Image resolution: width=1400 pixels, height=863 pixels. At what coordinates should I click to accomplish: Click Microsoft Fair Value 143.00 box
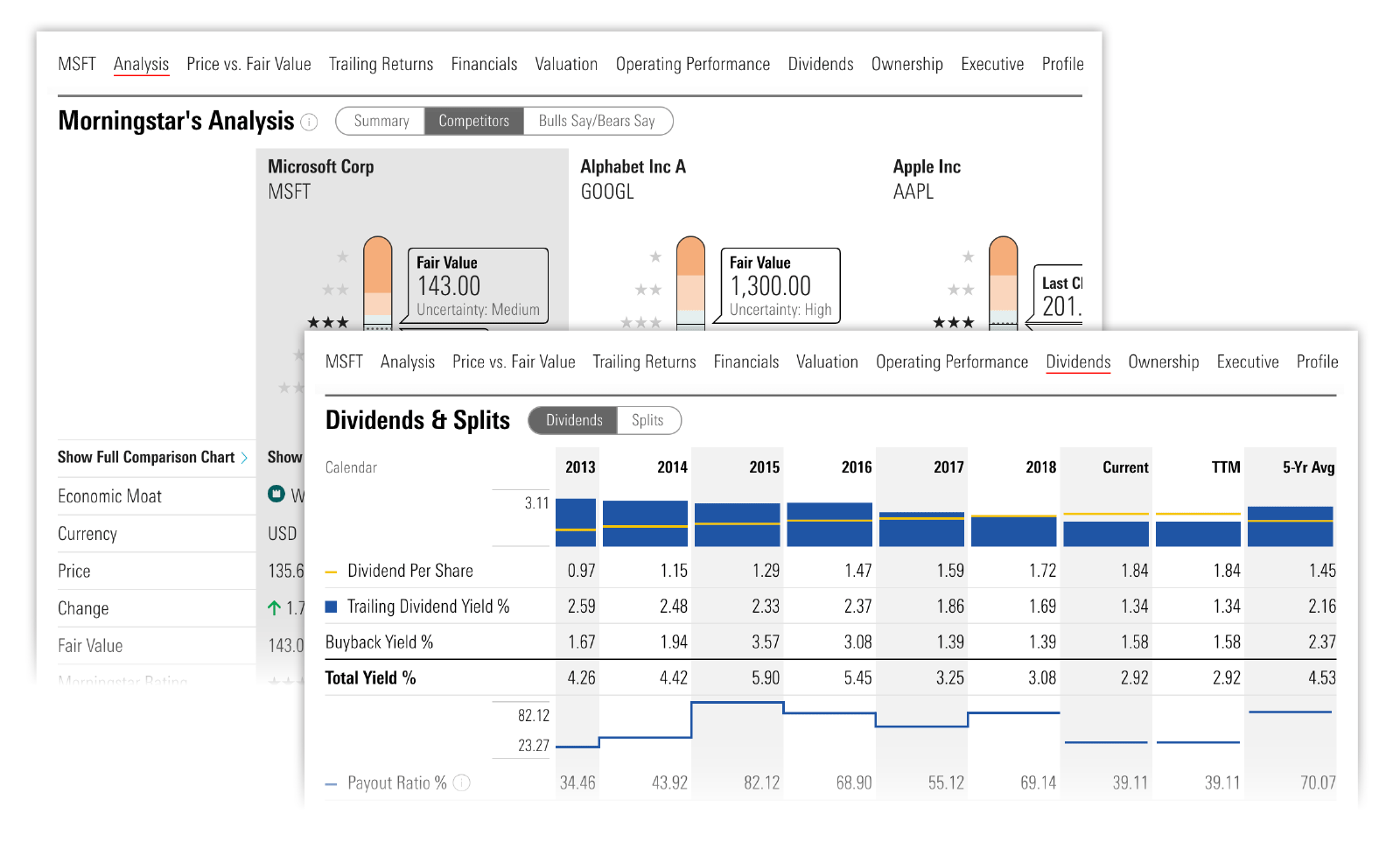[x=478, y=285]
